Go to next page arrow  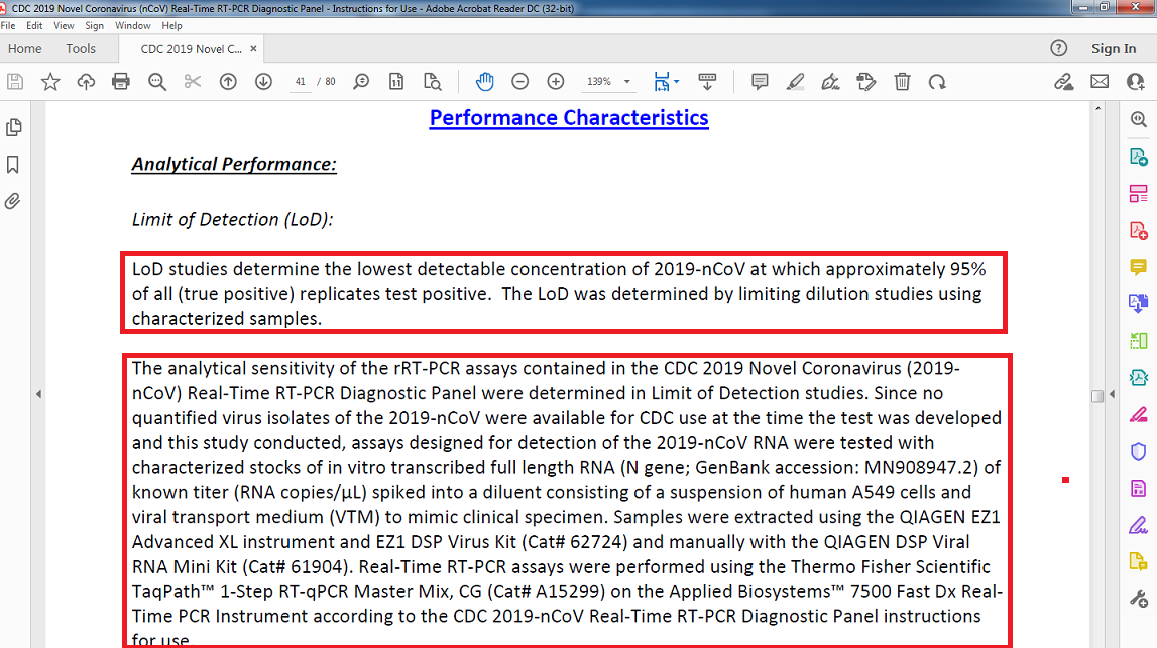click(263, 82)
